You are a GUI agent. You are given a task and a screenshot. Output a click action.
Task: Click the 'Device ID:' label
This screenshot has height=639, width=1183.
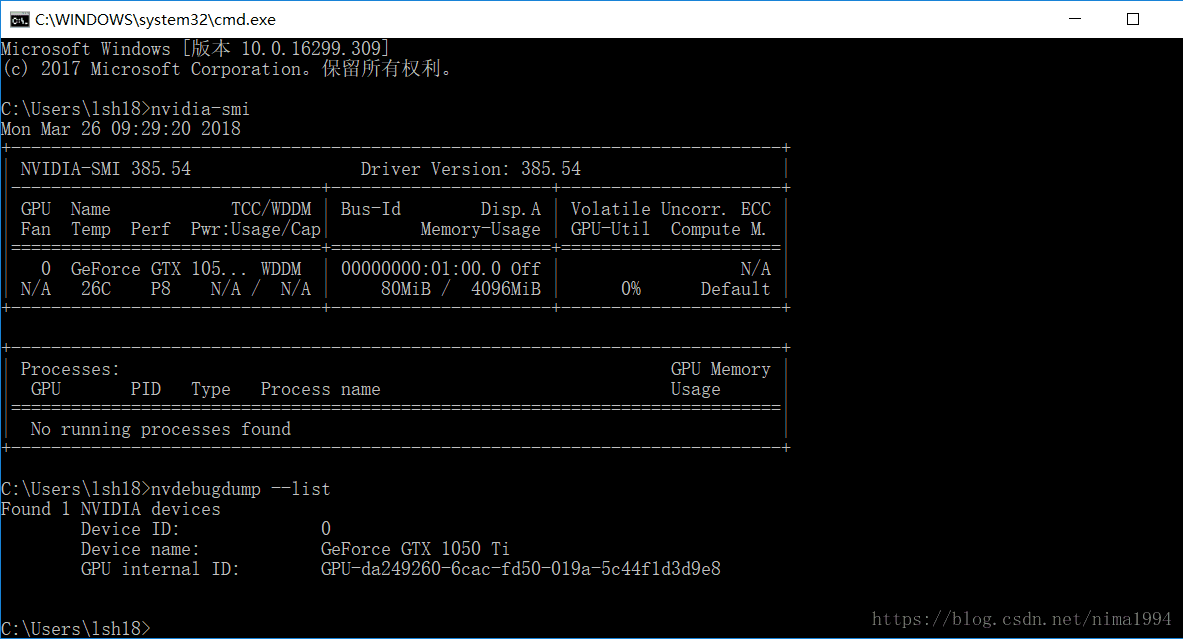[131, 530]
